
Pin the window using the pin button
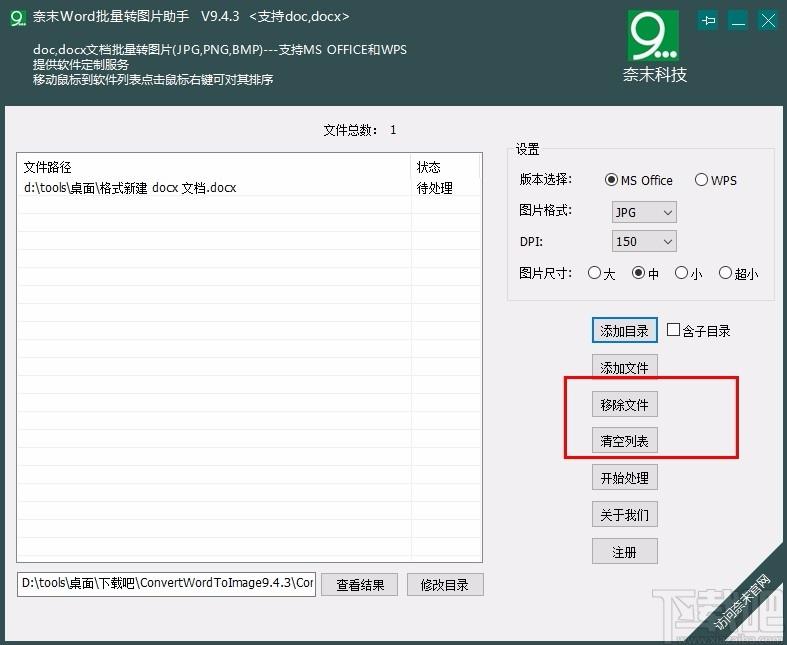(x=709, y=19)
